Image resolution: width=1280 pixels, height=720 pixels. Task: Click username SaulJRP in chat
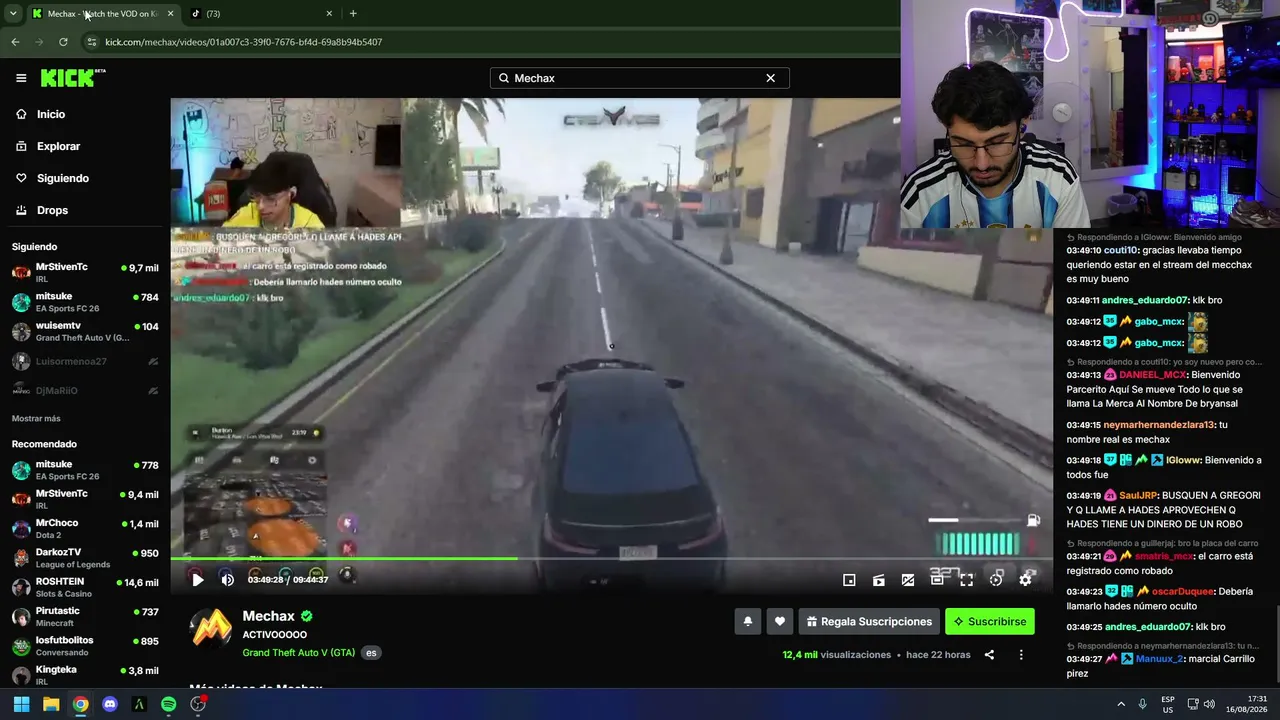[x=1138, y=496]
